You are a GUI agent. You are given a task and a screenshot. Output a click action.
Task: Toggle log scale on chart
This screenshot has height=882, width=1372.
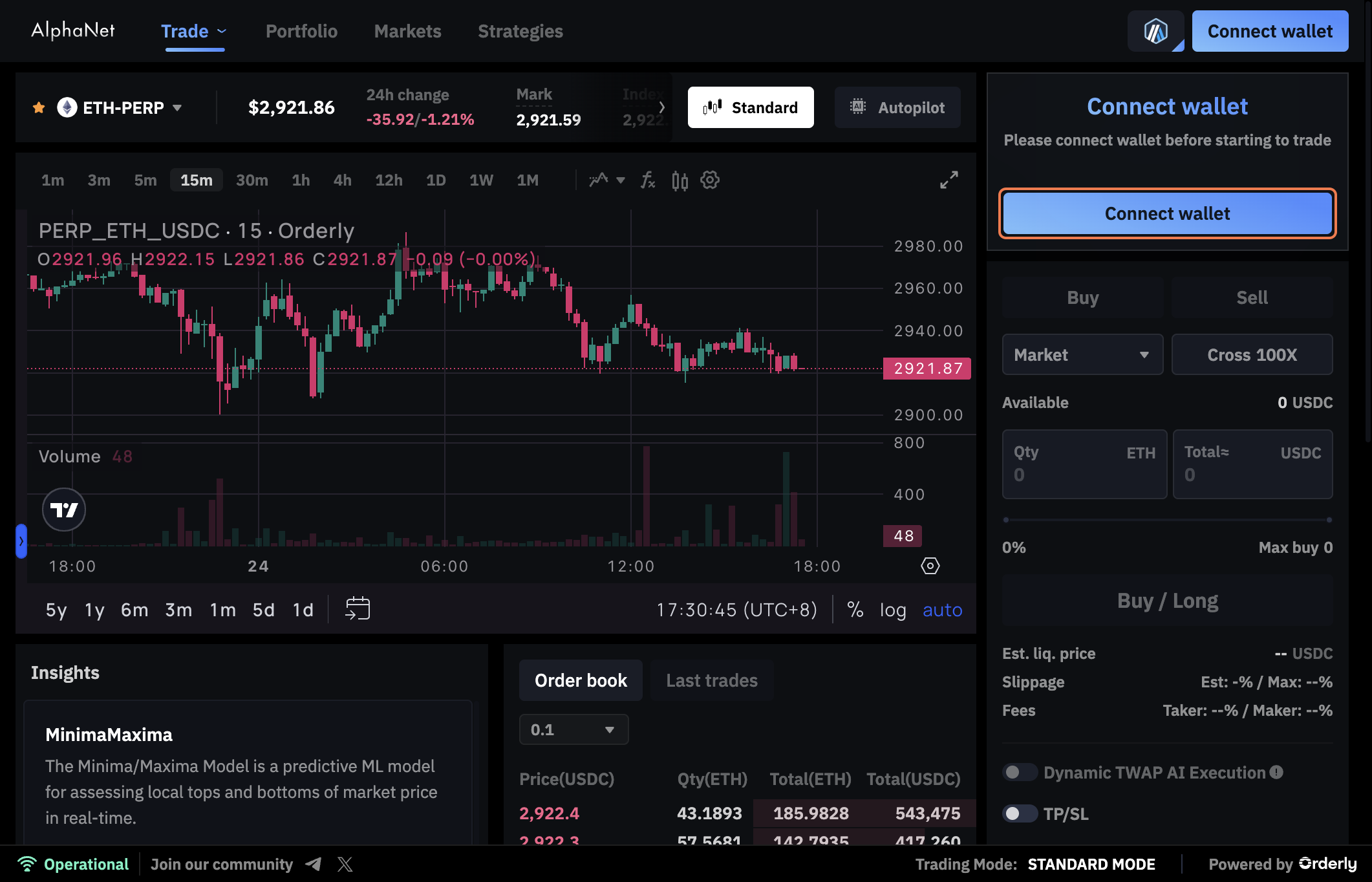[892, 610]
